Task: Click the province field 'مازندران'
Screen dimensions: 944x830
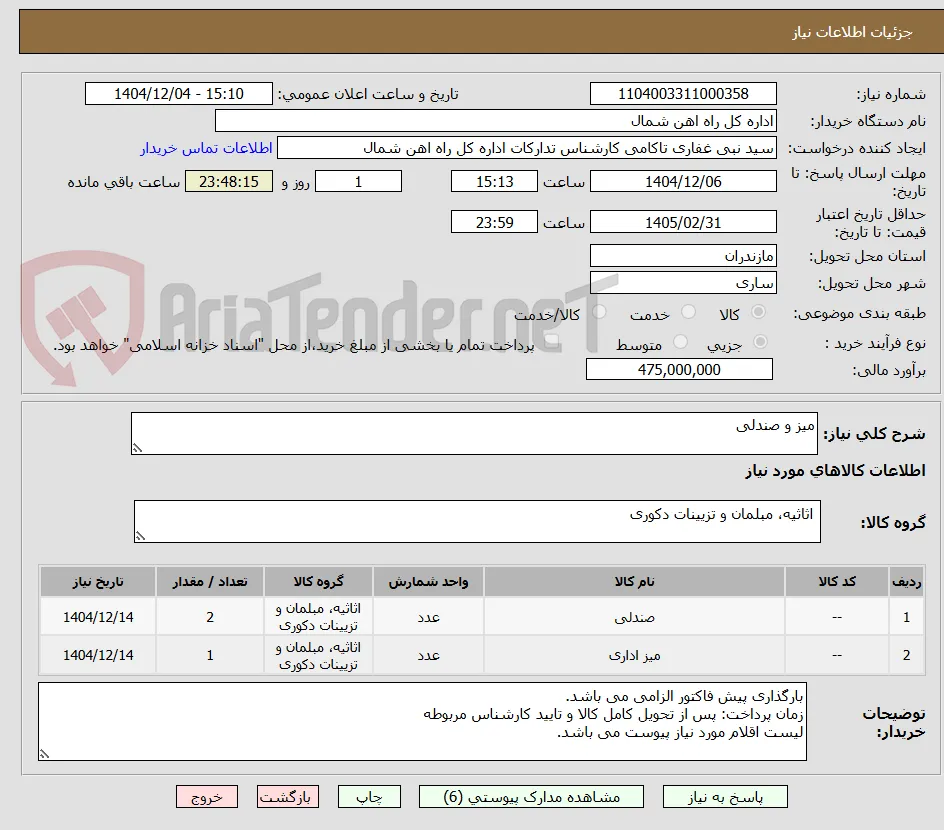Action: coord(683,256)
